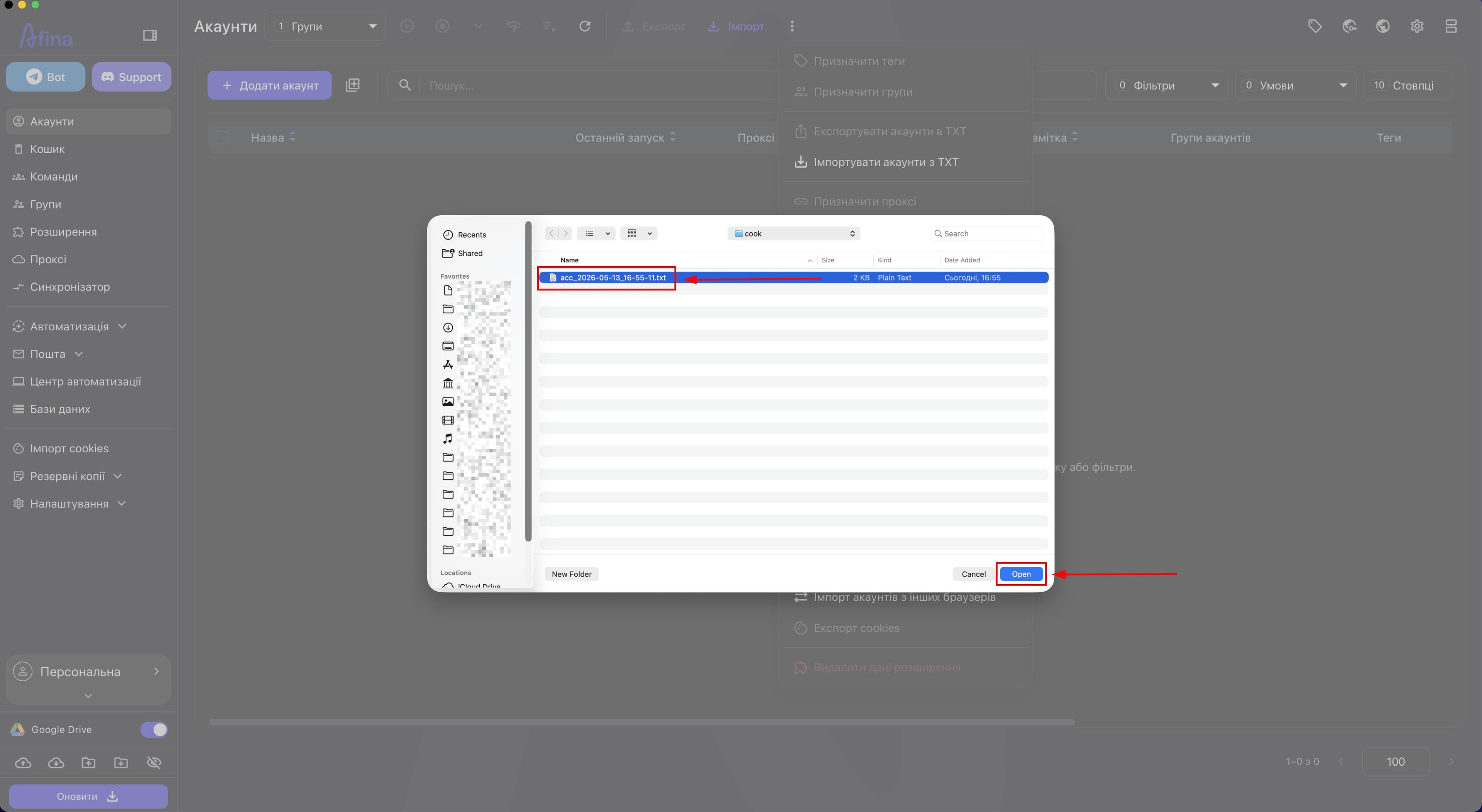
Task: Click the stop icon in the top toolbar
Action: pos(442,27)
